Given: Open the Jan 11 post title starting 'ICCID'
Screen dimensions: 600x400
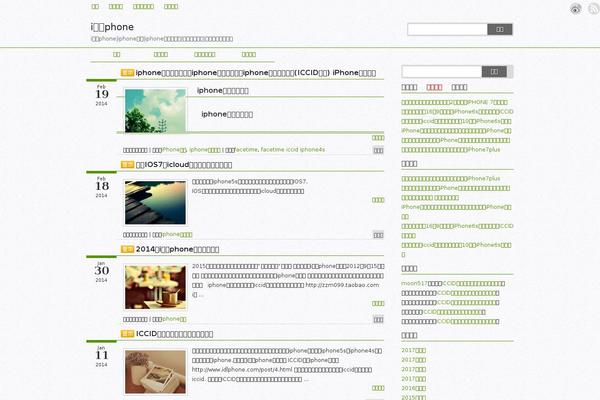Looking at the screenshot, I should pos(174,334).
